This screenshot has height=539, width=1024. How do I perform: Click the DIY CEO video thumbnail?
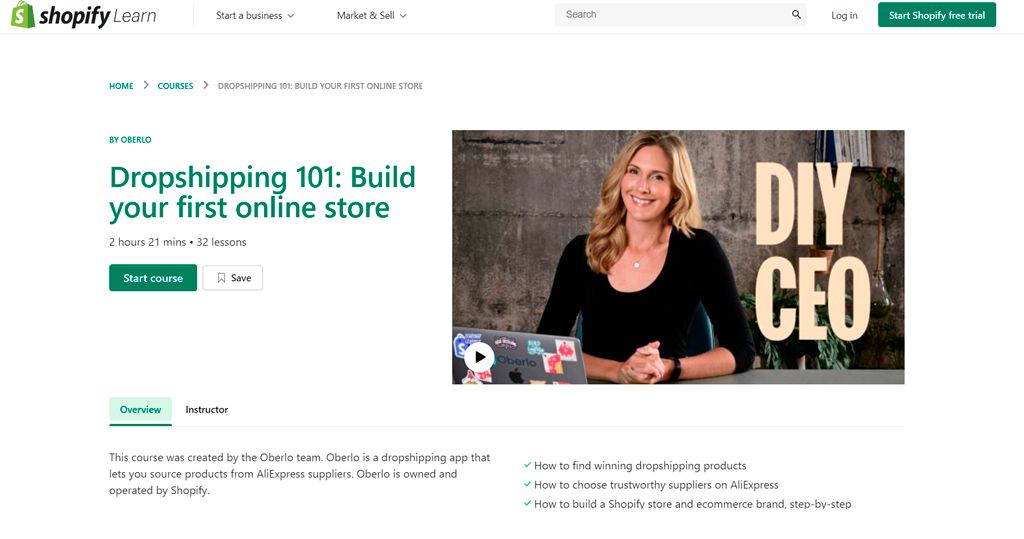tap(678, 257)
